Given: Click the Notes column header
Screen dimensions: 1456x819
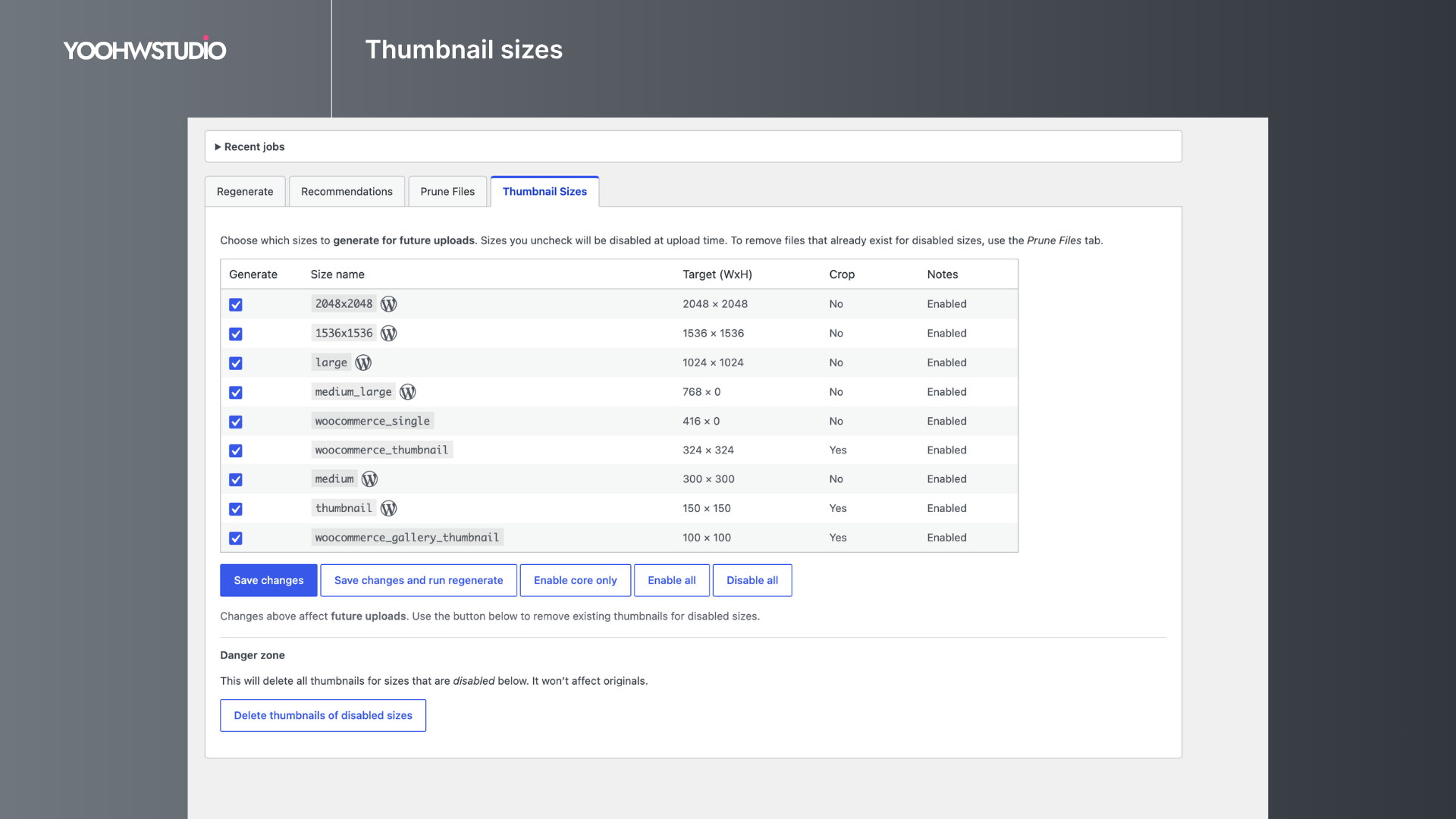Looking at the screenshot, I should [x=942, y=275].
